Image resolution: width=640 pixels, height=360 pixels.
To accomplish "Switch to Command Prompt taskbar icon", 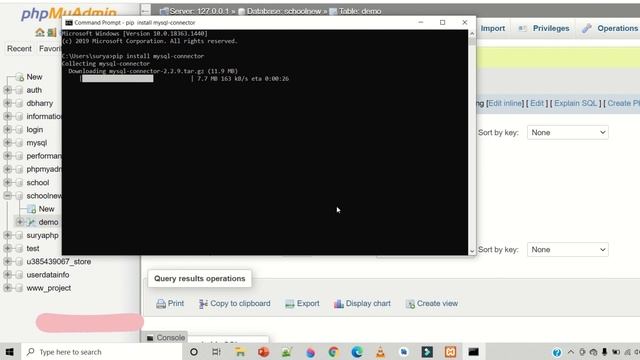I will tap(473, 352).
